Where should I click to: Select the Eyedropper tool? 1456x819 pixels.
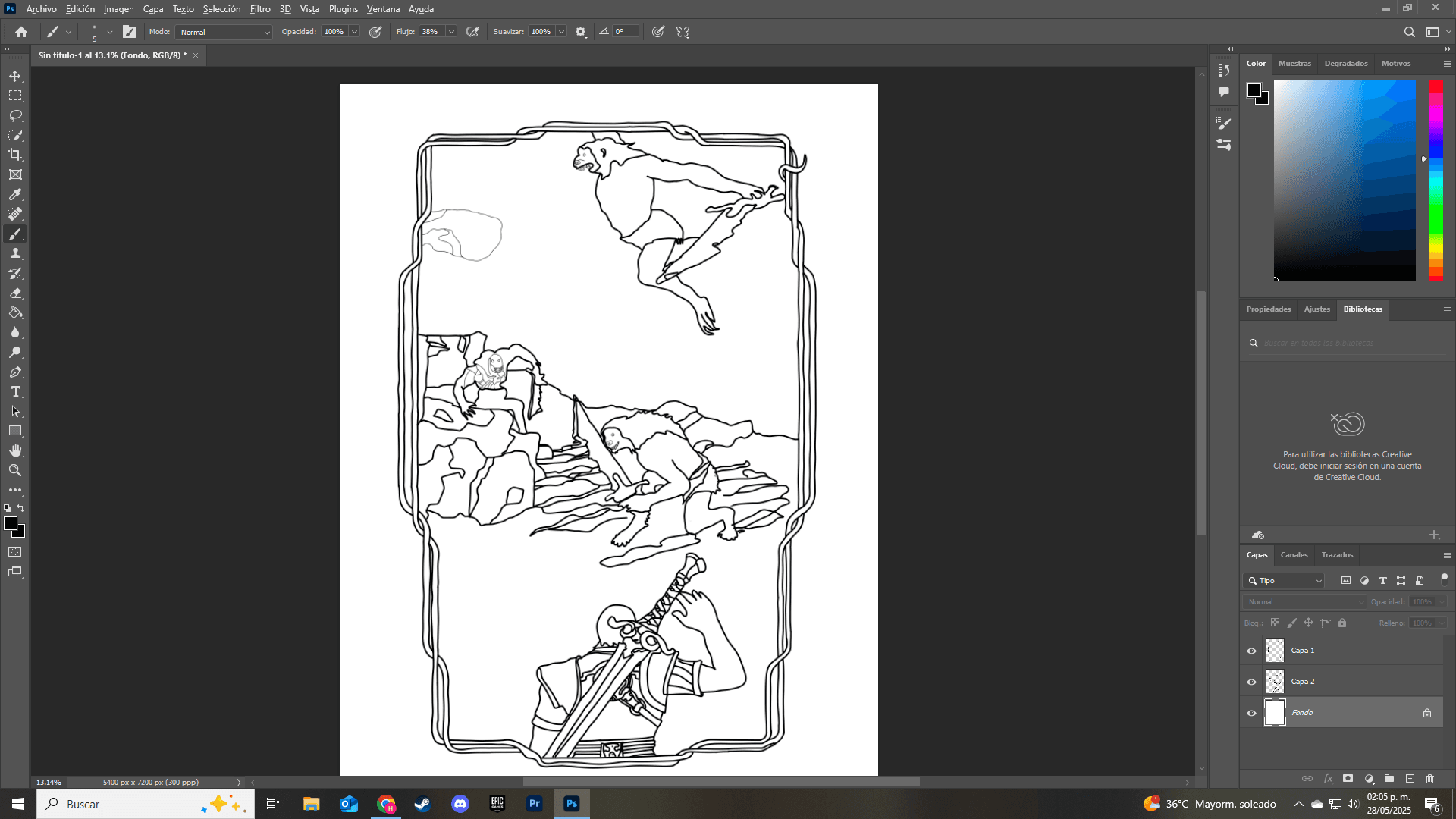[15, 194]
